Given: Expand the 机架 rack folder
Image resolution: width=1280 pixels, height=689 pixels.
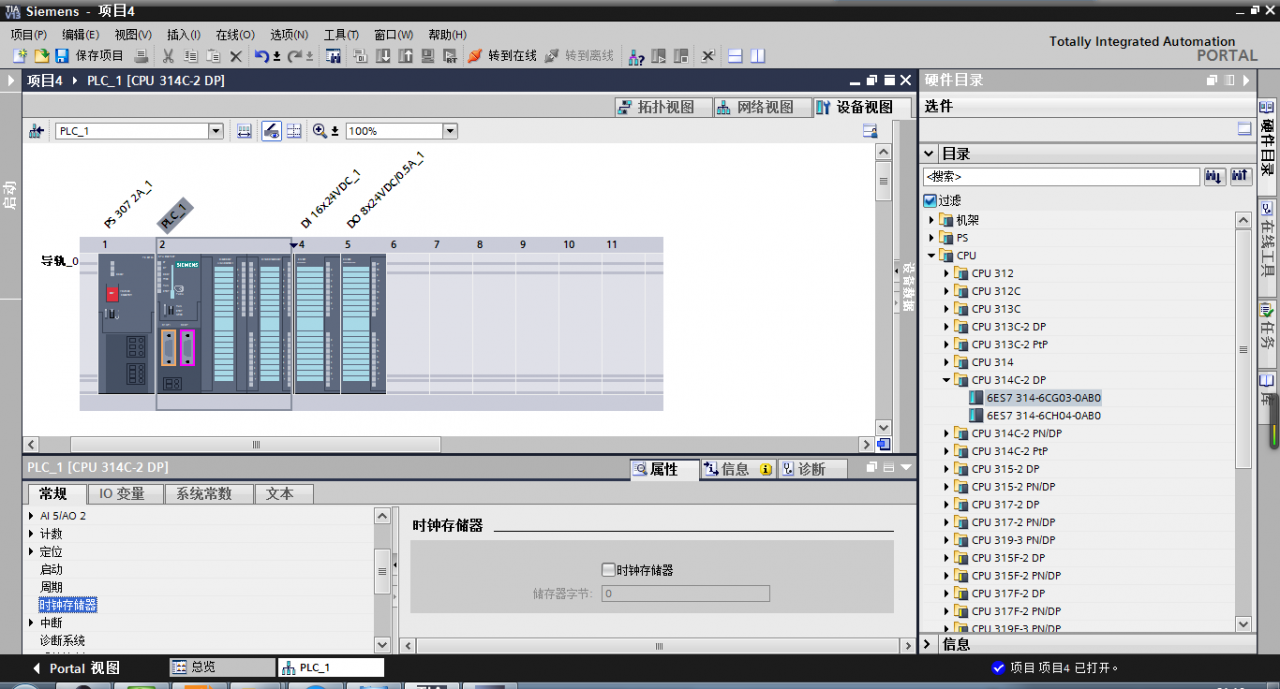Looking at the screenshot, I should (932, 220).
